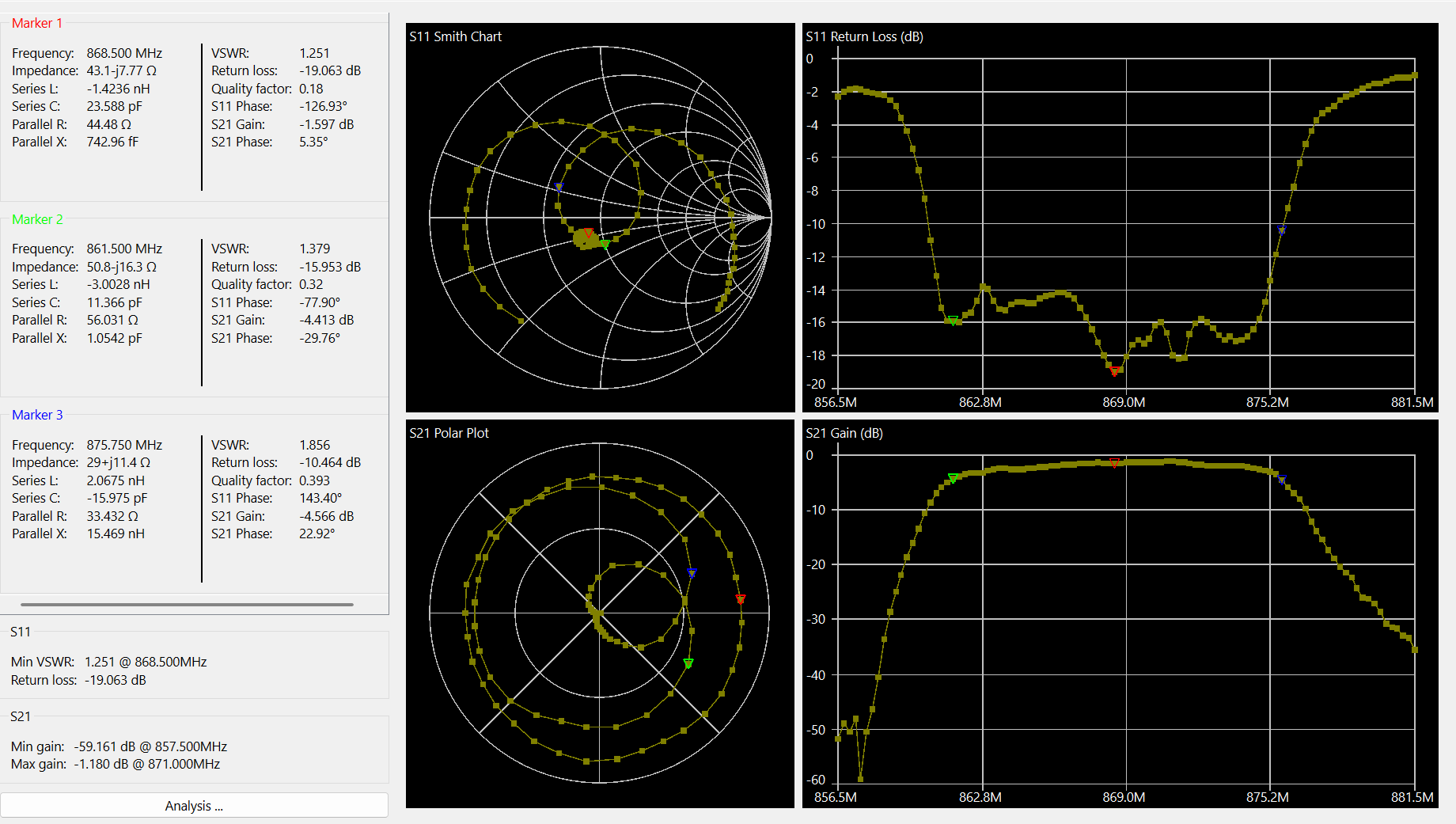
Task: Click the red marker on the Smith chart
Action: point(588,233)
